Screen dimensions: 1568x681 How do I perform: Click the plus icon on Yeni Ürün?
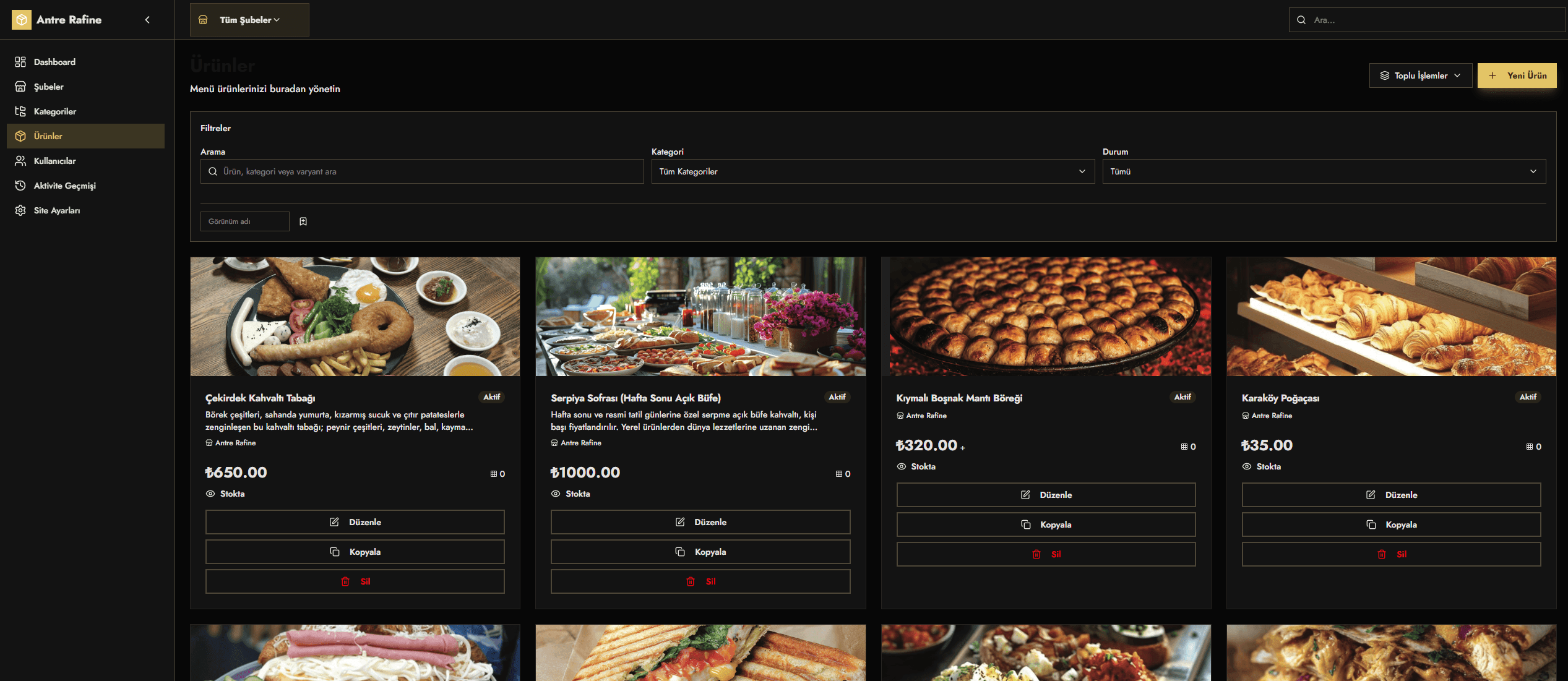[1493, 75]
